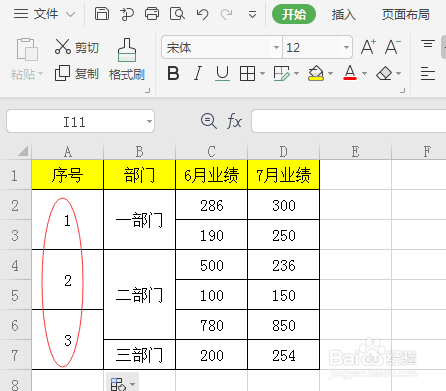
Task: Click the select-all corner triangle
Action: [x=23, y=152]
